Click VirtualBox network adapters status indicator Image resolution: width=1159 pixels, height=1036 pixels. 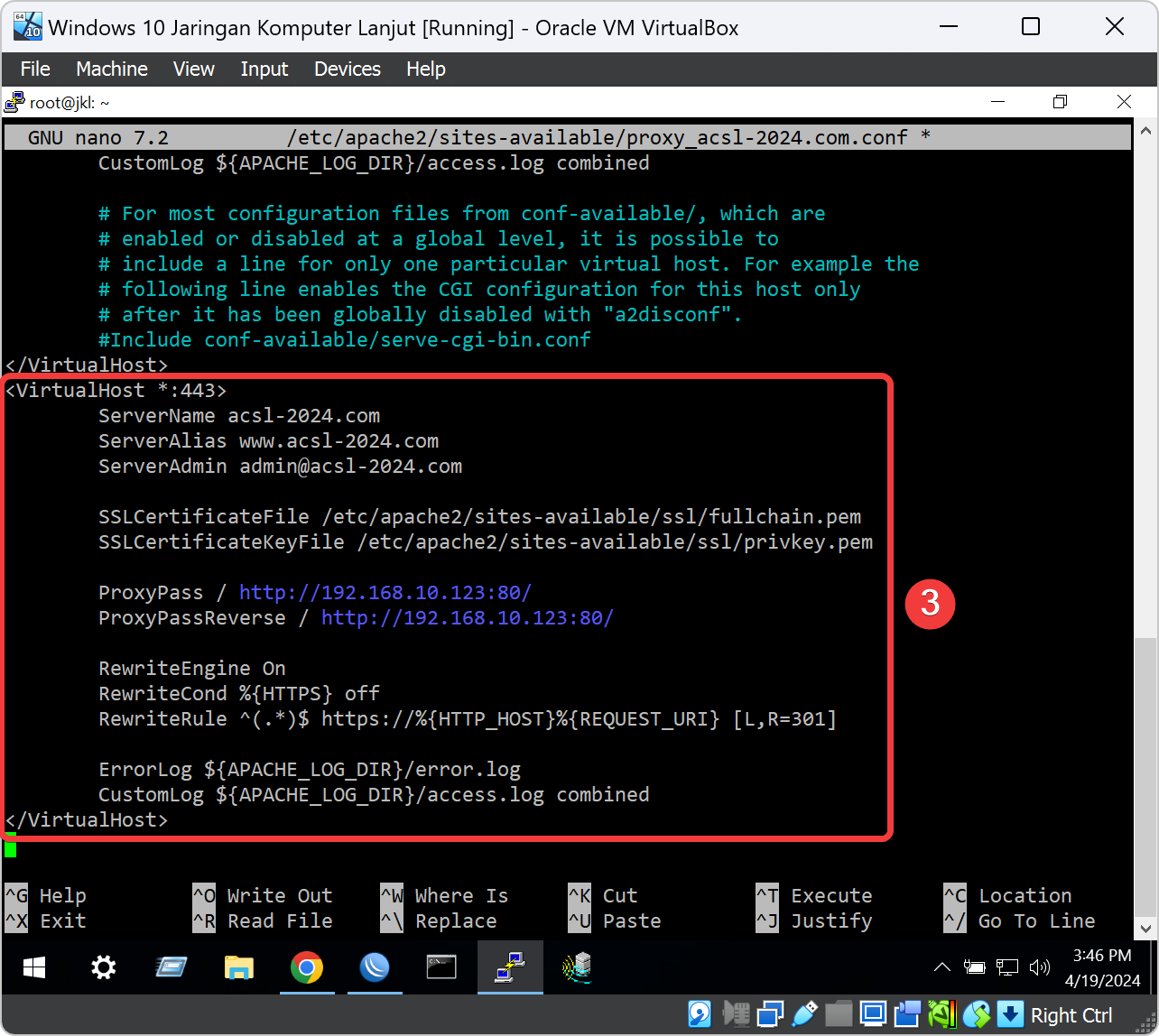[771, 1014]
